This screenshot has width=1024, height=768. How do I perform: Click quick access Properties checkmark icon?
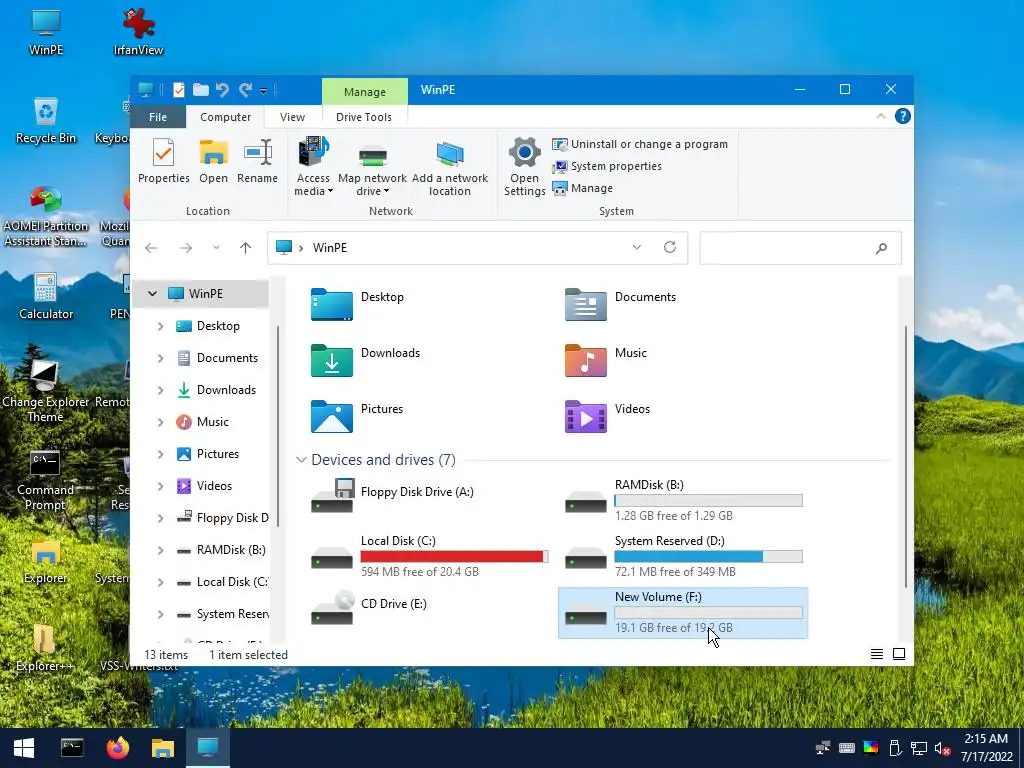[178, 90]
